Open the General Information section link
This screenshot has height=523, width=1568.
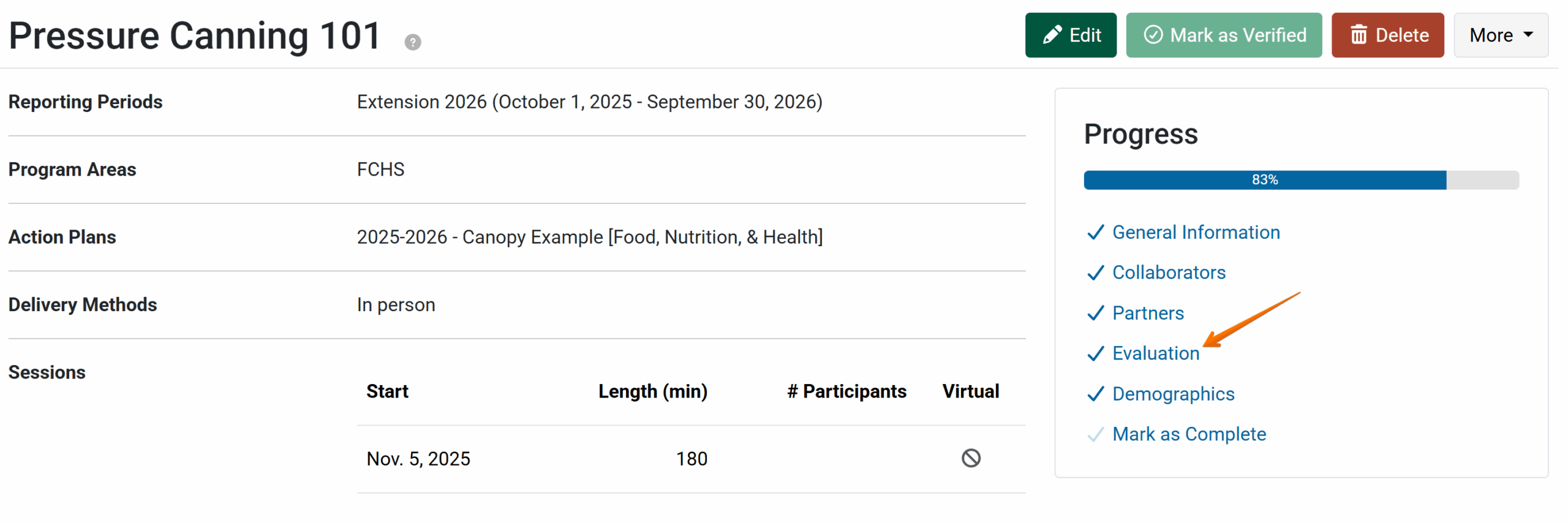pyautogui.click(x=1196, y=233)
